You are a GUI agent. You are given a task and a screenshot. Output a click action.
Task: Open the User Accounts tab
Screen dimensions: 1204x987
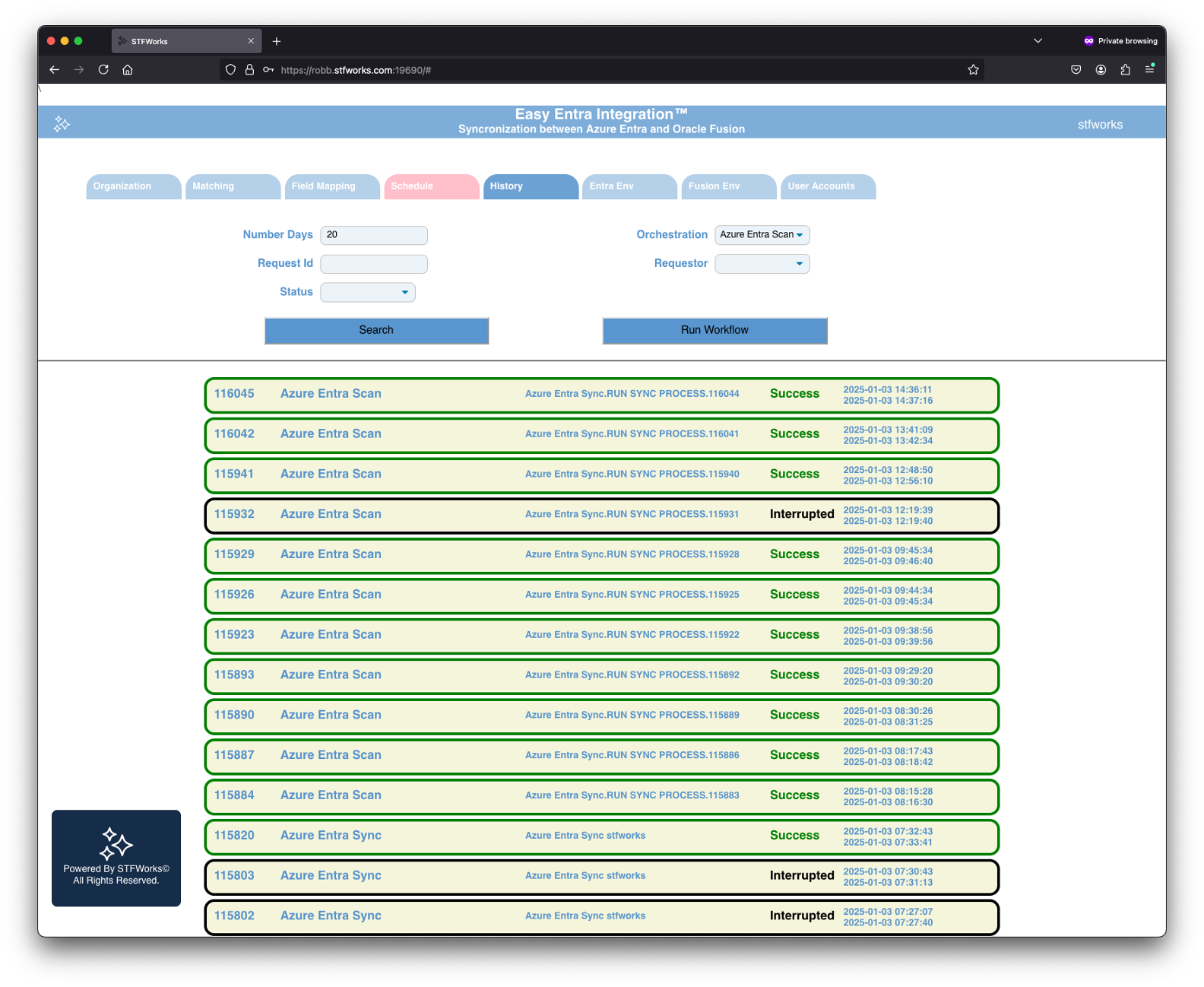(x=827, y=186)
